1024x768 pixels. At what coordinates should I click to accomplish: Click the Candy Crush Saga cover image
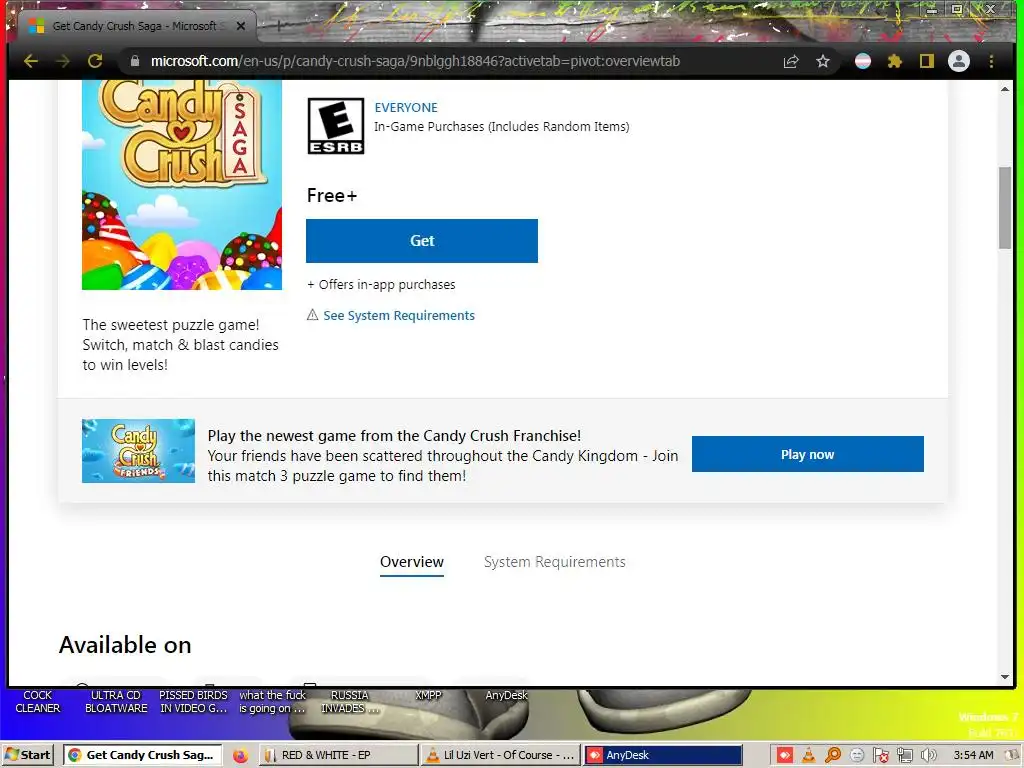182,185
